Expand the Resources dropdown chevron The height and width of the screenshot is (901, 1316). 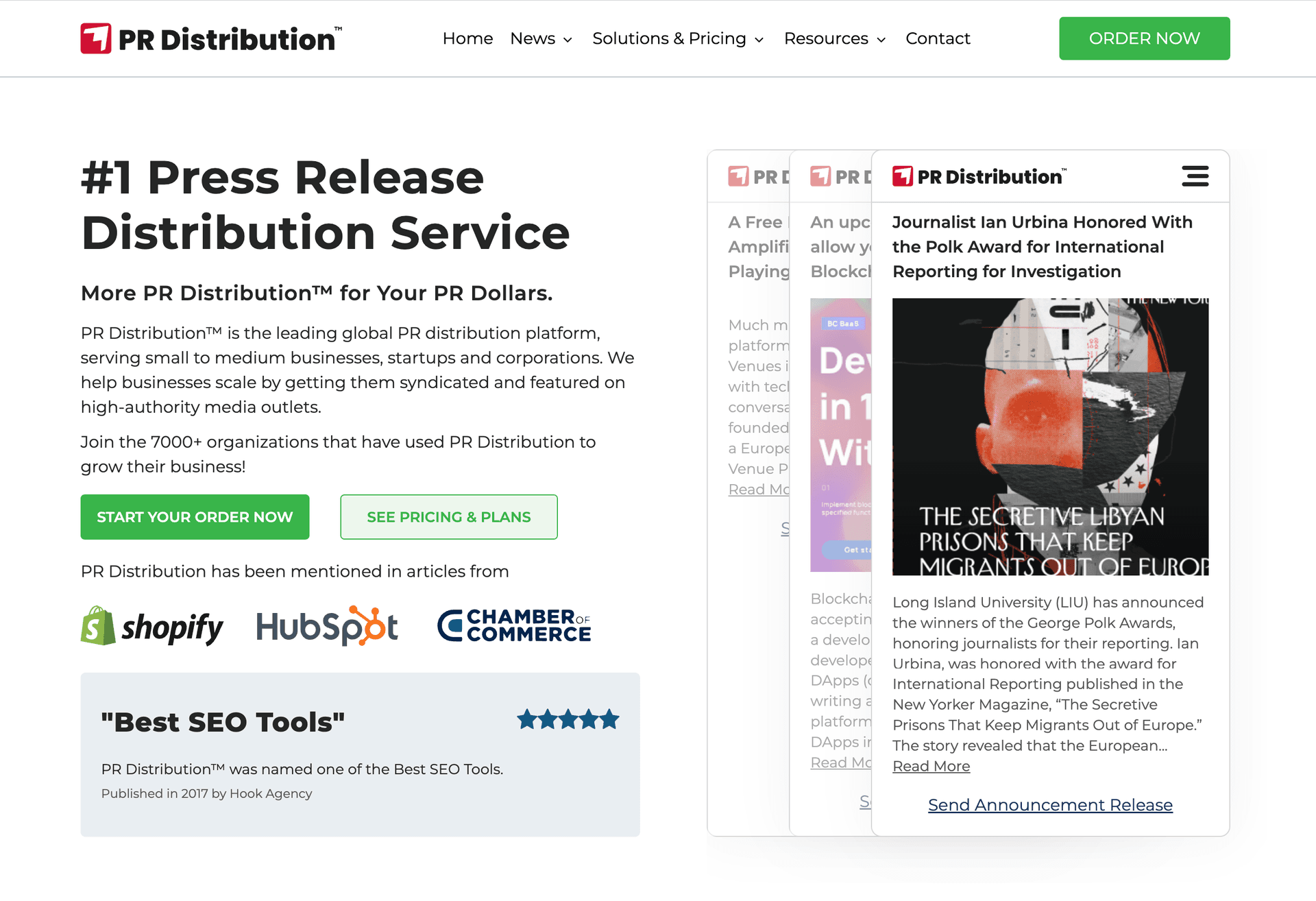point(881,40)
